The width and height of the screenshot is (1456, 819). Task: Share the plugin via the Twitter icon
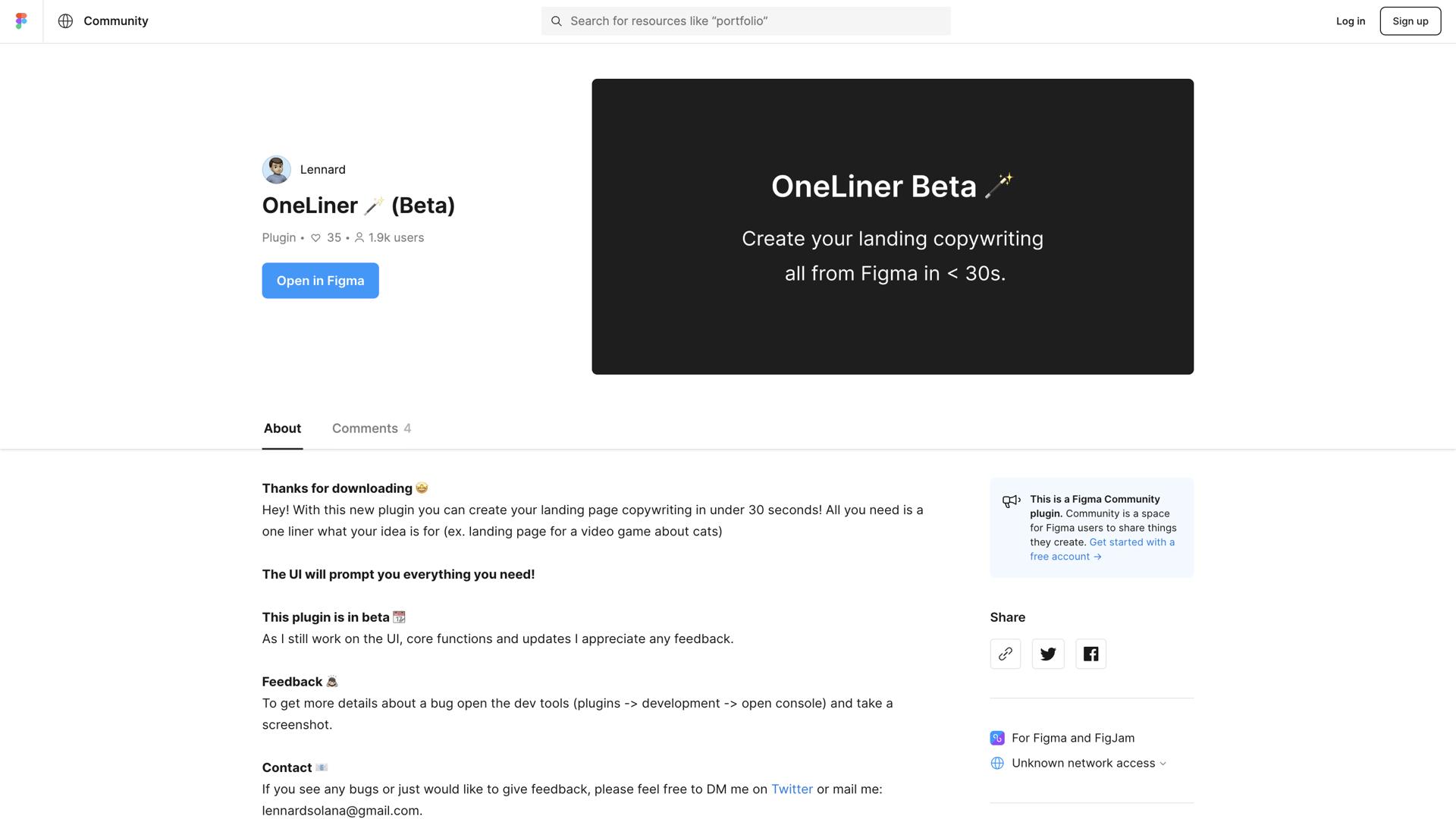pos(1047,653)
